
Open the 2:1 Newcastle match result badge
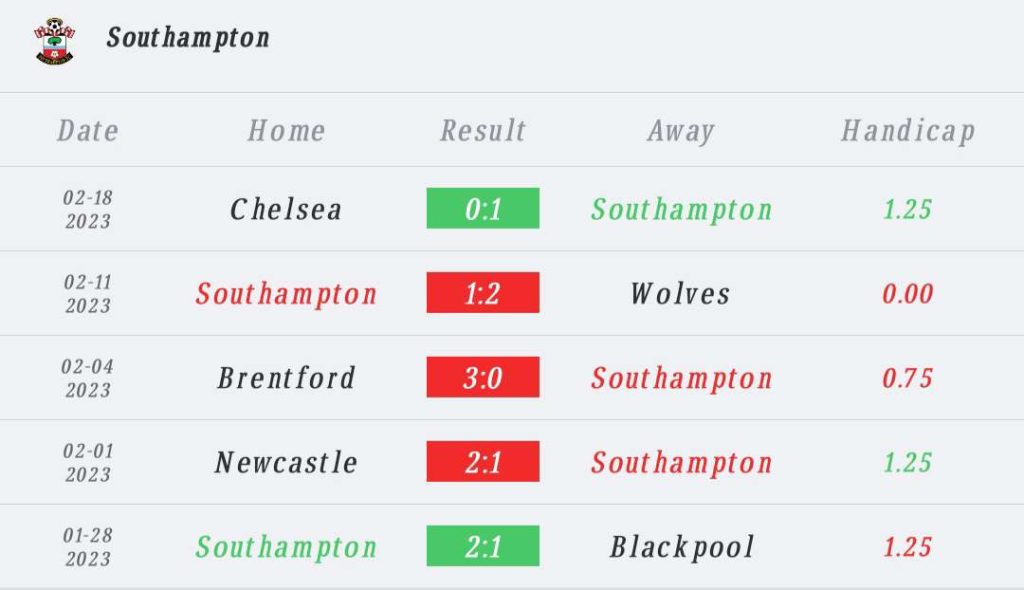click(x=483, y=461)
